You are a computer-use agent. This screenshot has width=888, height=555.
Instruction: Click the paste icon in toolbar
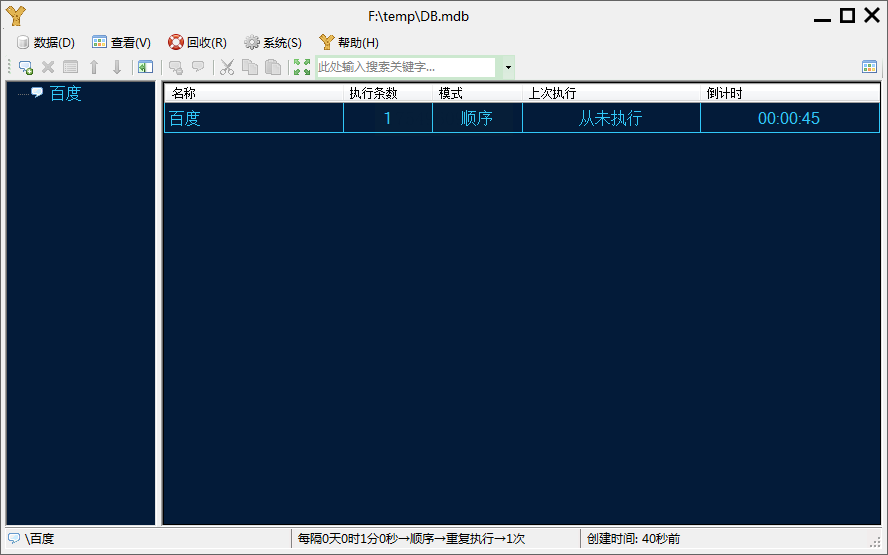[x=273, y=67]
